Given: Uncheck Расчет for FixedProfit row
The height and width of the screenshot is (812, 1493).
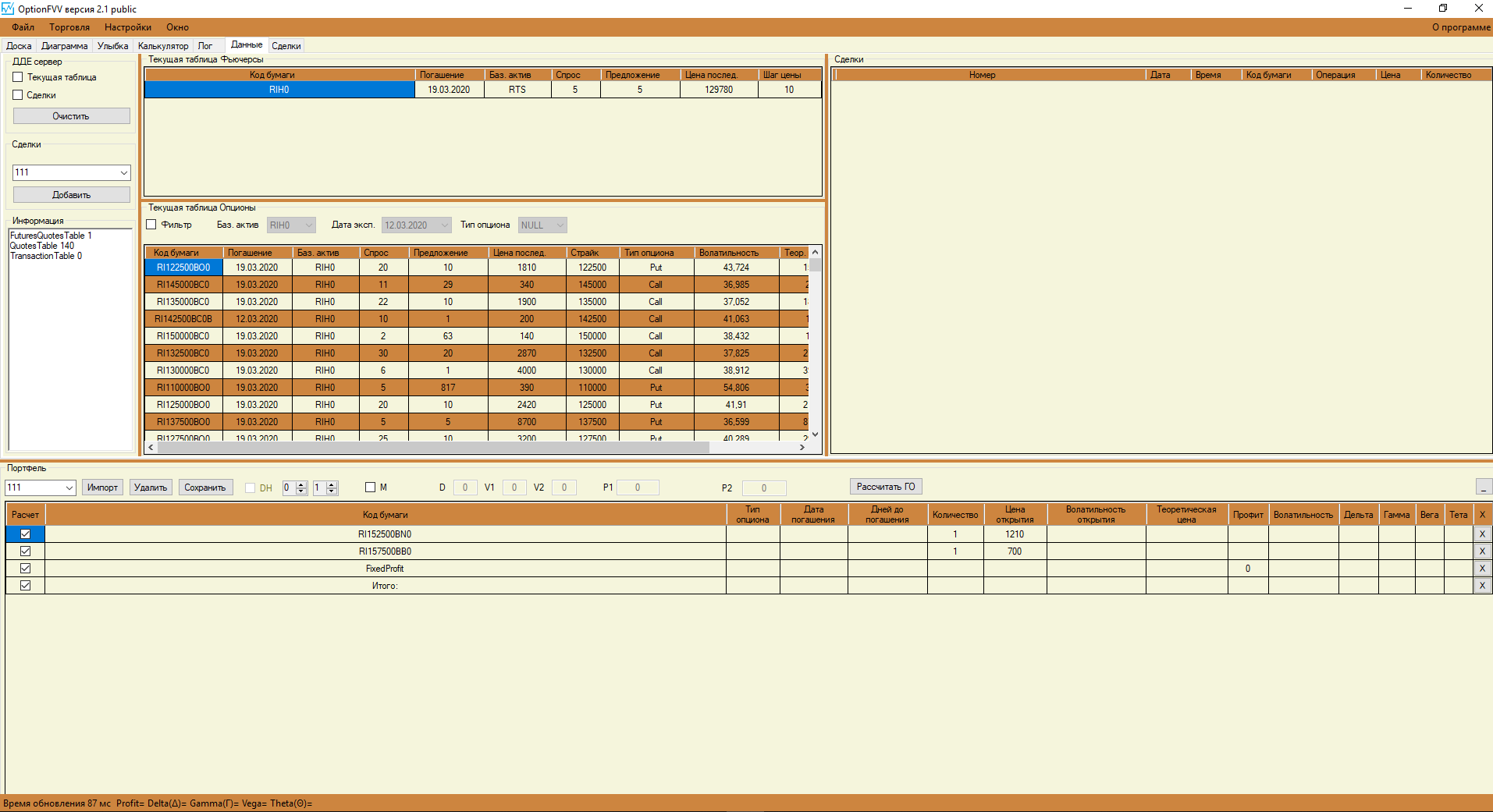Looking at the screenshot, I should [25, 569].
